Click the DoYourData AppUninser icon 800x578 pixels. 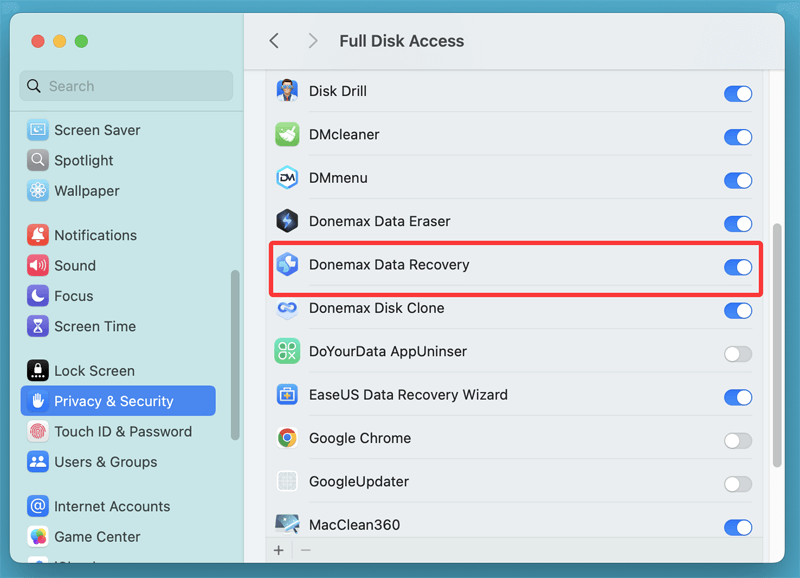(x=287, y=351)
